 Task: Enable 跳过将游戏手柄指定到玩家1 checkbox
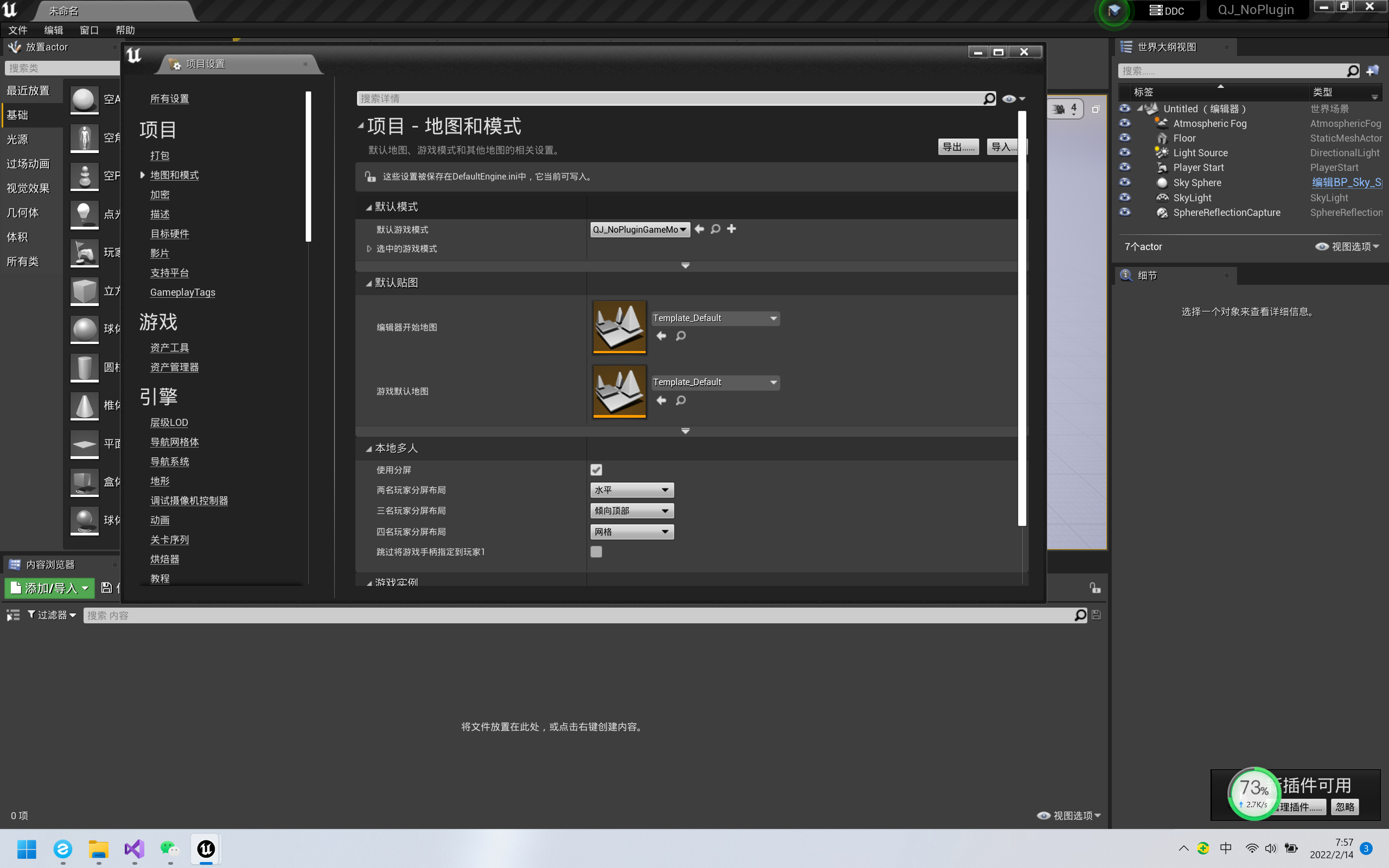point(596,552)
